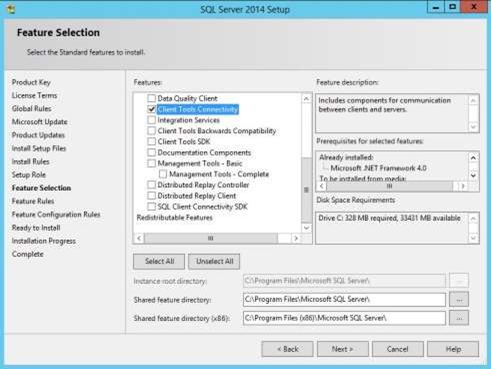
Task: Browse for the shared feature directory
Action: pyautogui.click(x=459, y=300)
